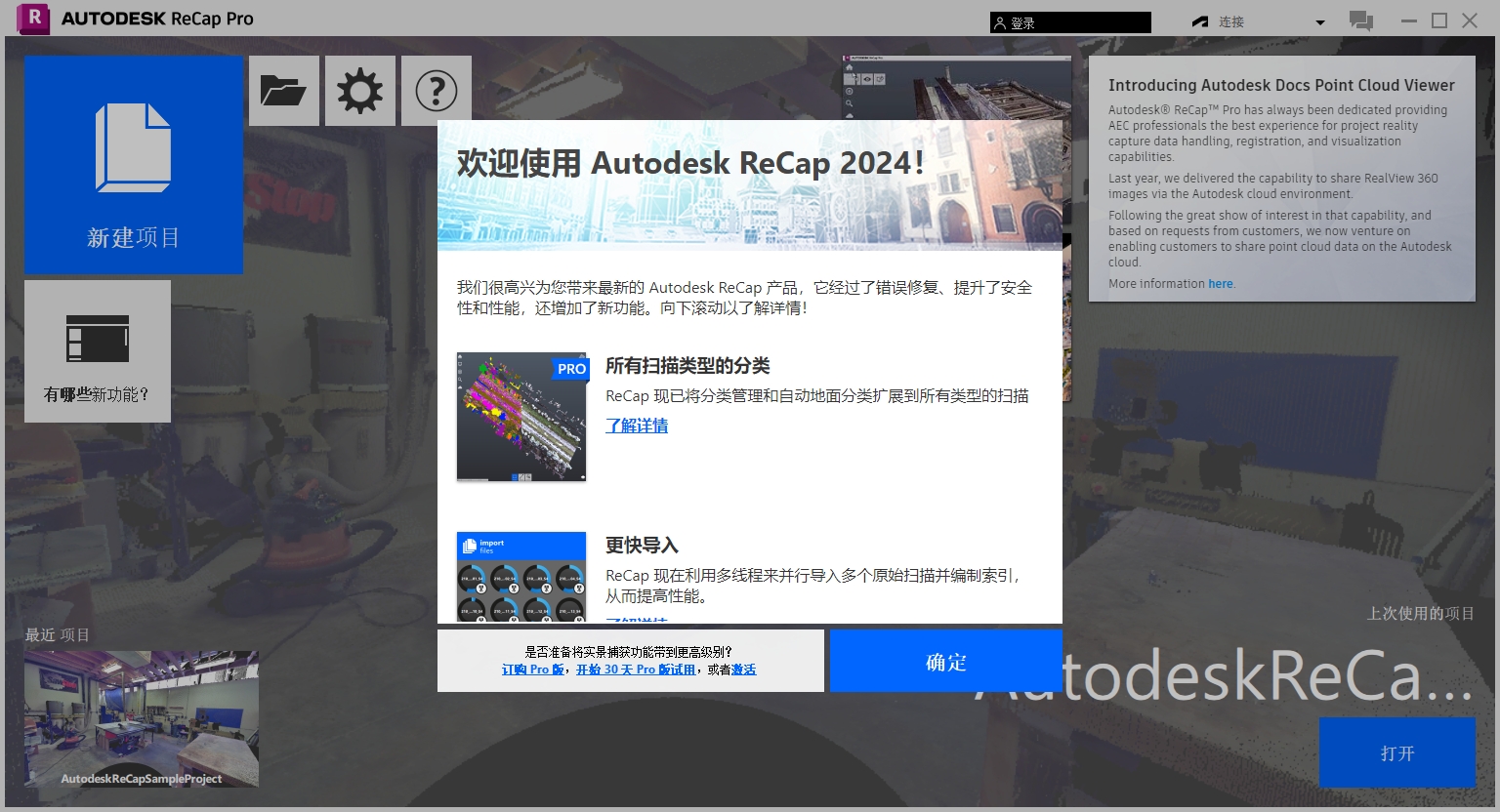Click the faster import feature thumbnail

click(521, 577)
